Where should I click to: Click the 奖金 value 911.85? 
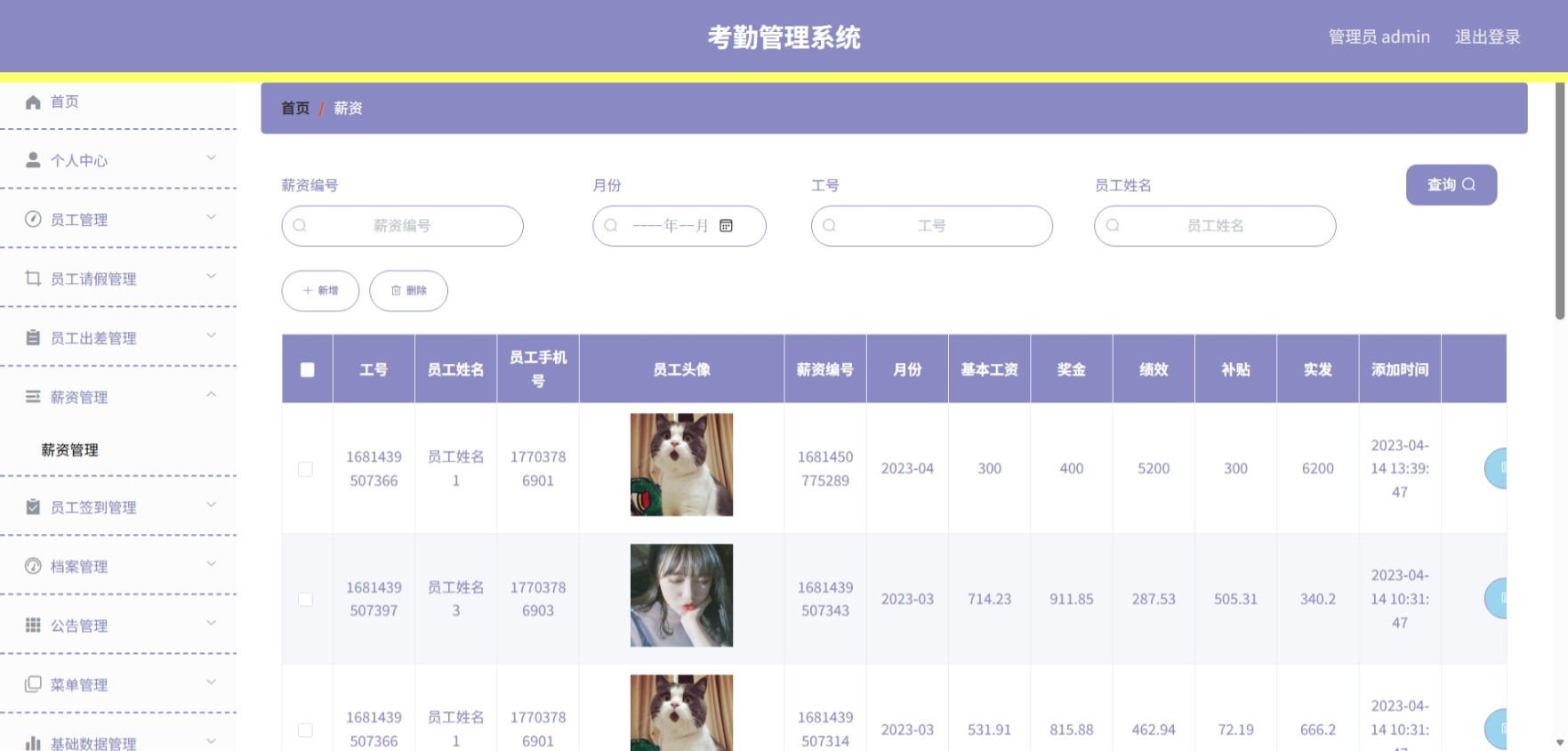coord(1071,599)
